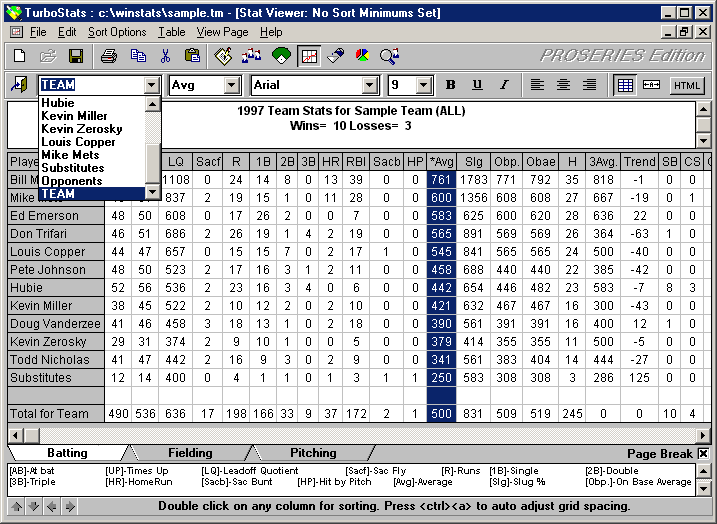Click the HR column header
Image resolution: width=717 pixels, height=524 pixels.
[331, 162]
